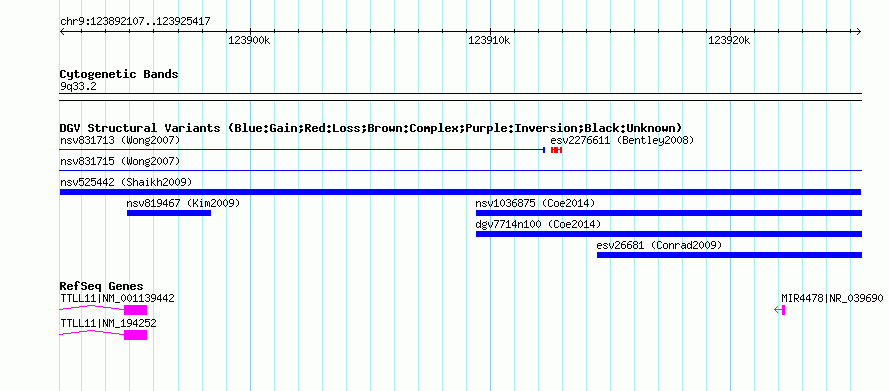Click the MIR4478 gene arrow glyph
890x391 pixels.
tap(780, 310)
